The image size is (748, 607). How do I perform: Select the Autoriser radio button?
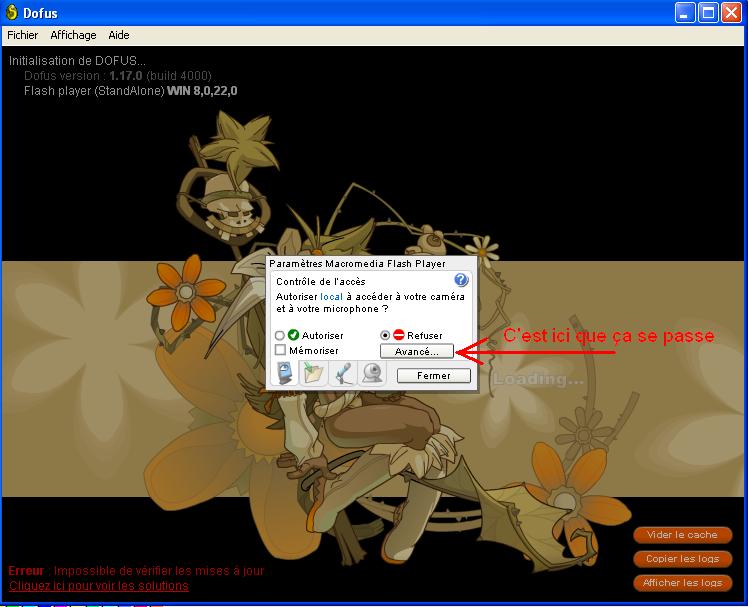tap(280, 335)
